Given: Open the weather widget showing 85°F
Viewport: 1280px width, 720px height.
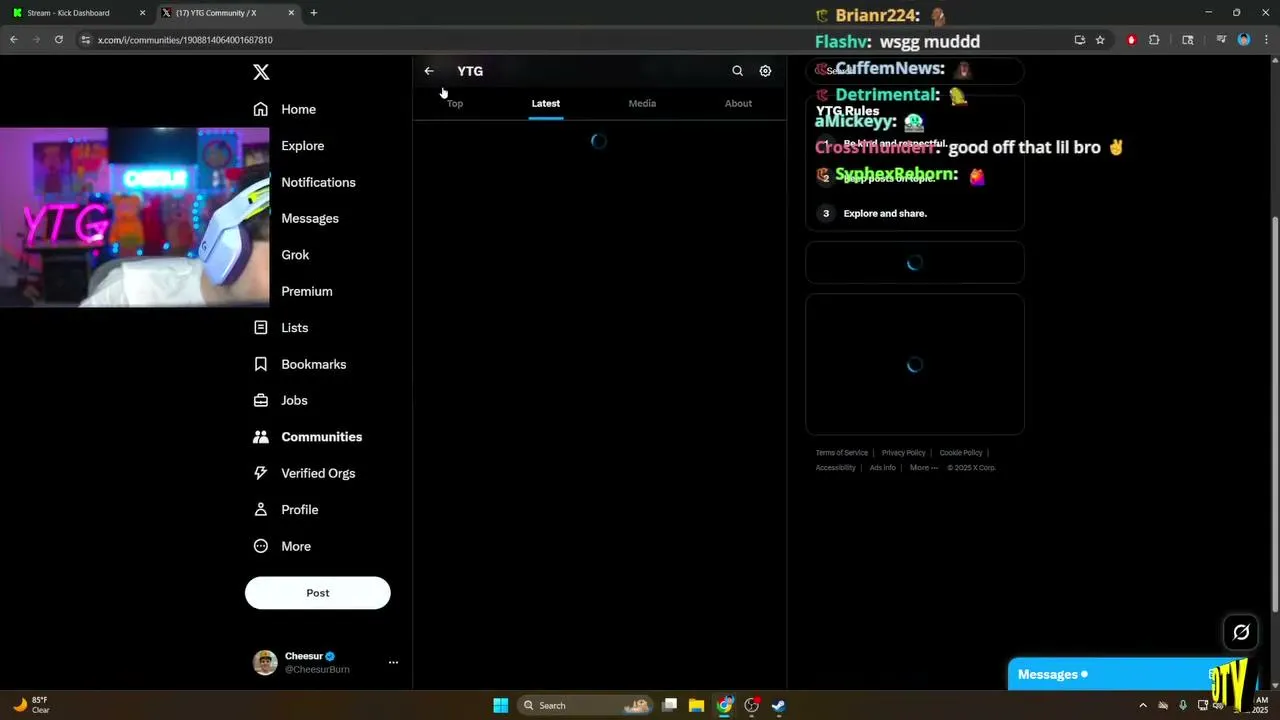Looking at the screenshot, I should (32, 705).
